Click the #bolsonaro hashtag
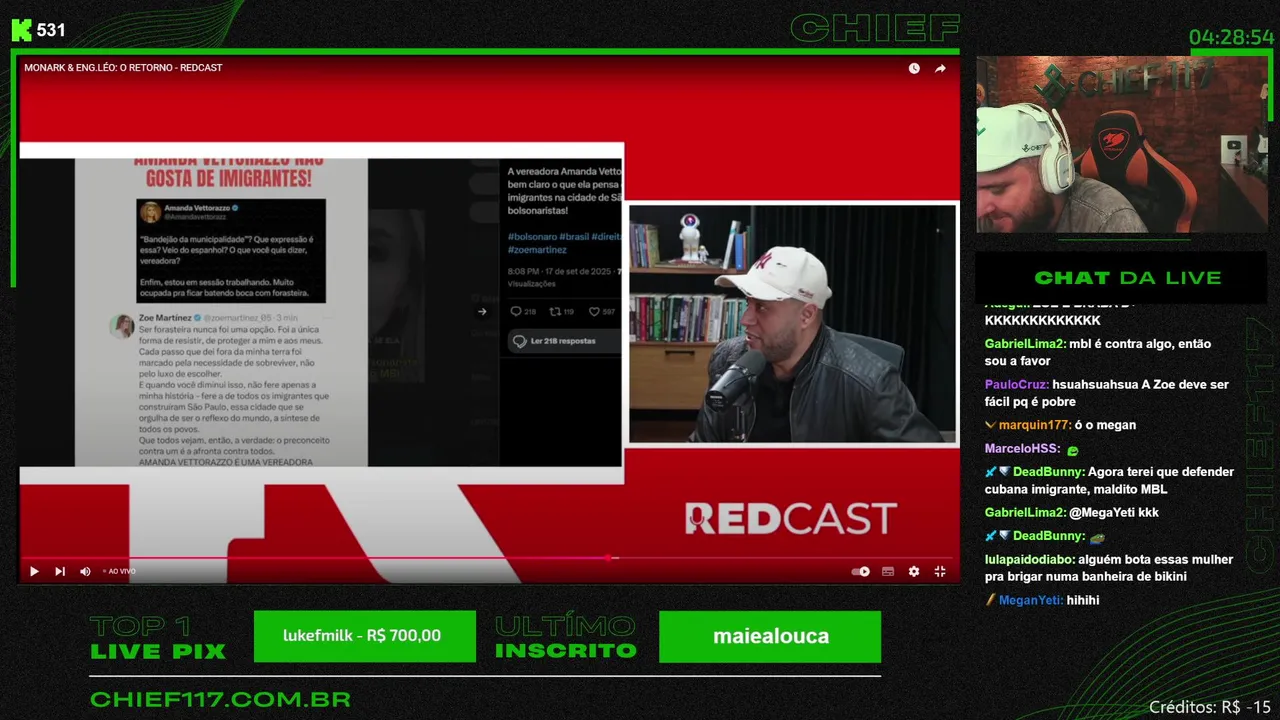This screenshot has height=720, width=1280. pos(530,236)
